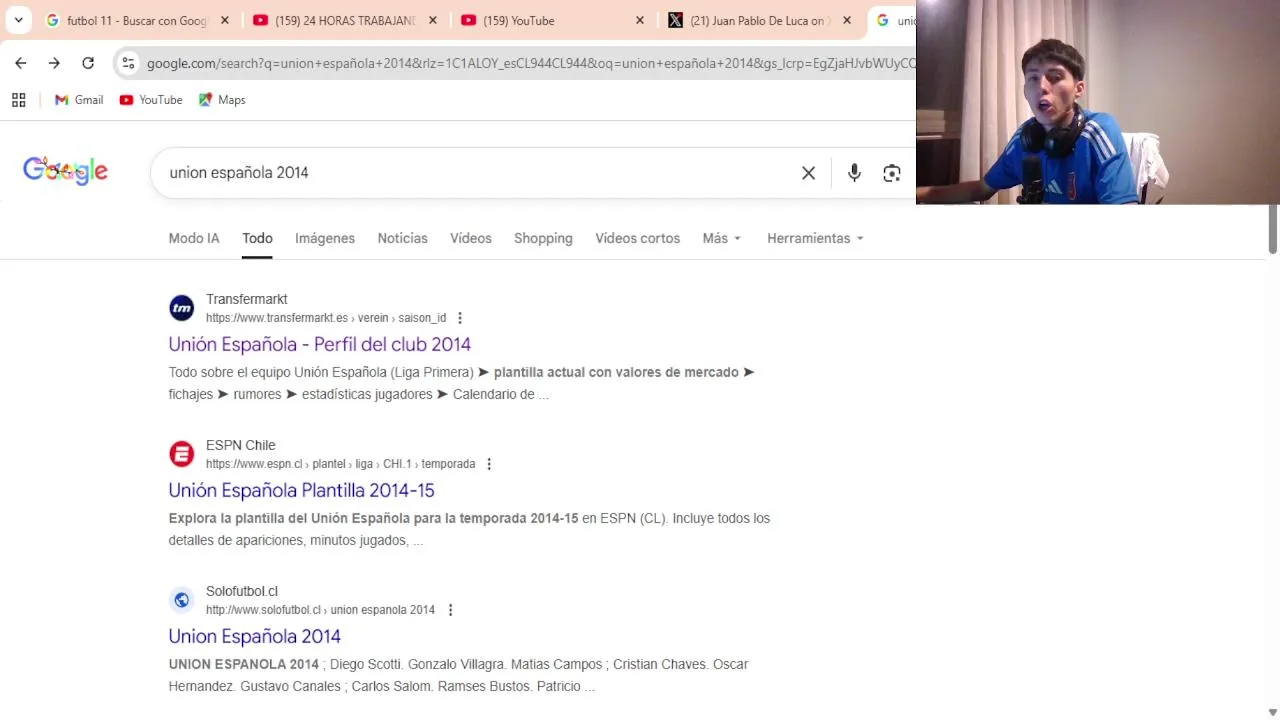Click the scrollbar down arrow
This screenshot has width=1280, height=720.
(x=1272, y=712)
